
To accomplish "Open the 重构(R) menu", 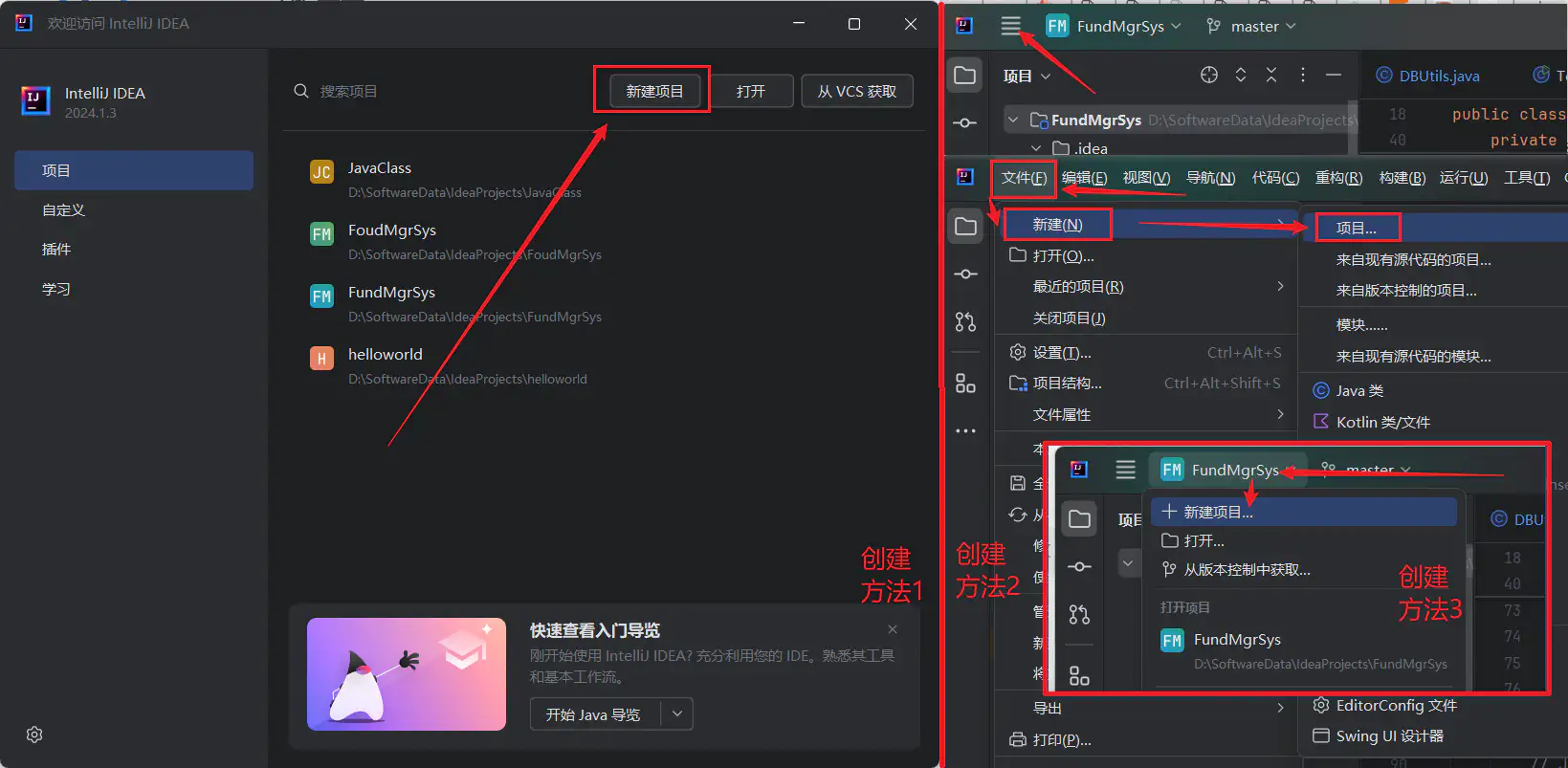I will 1338,178.
